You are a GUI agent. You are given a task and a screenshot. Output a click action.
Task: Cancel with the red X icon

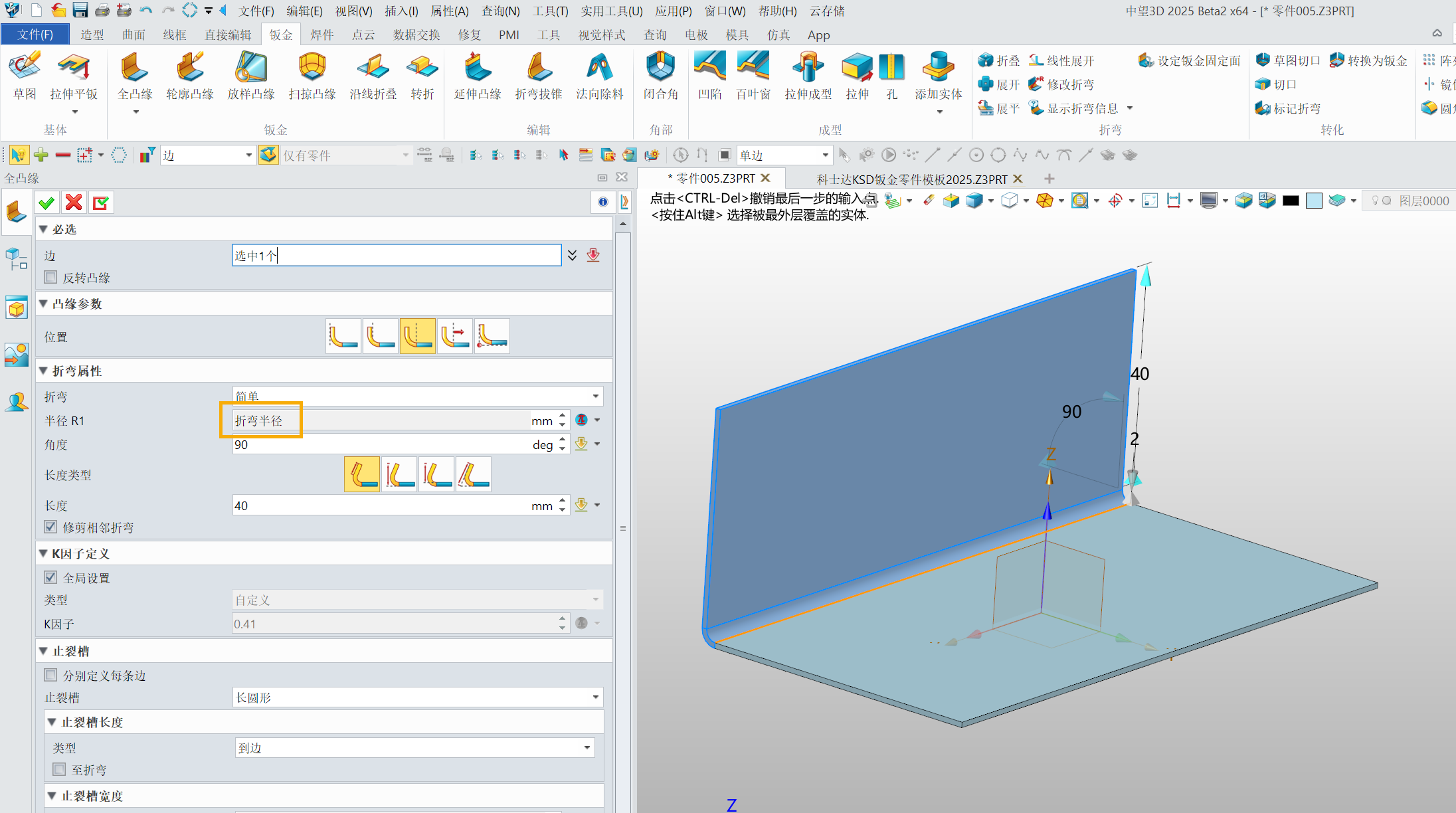(x=74, y=203)
